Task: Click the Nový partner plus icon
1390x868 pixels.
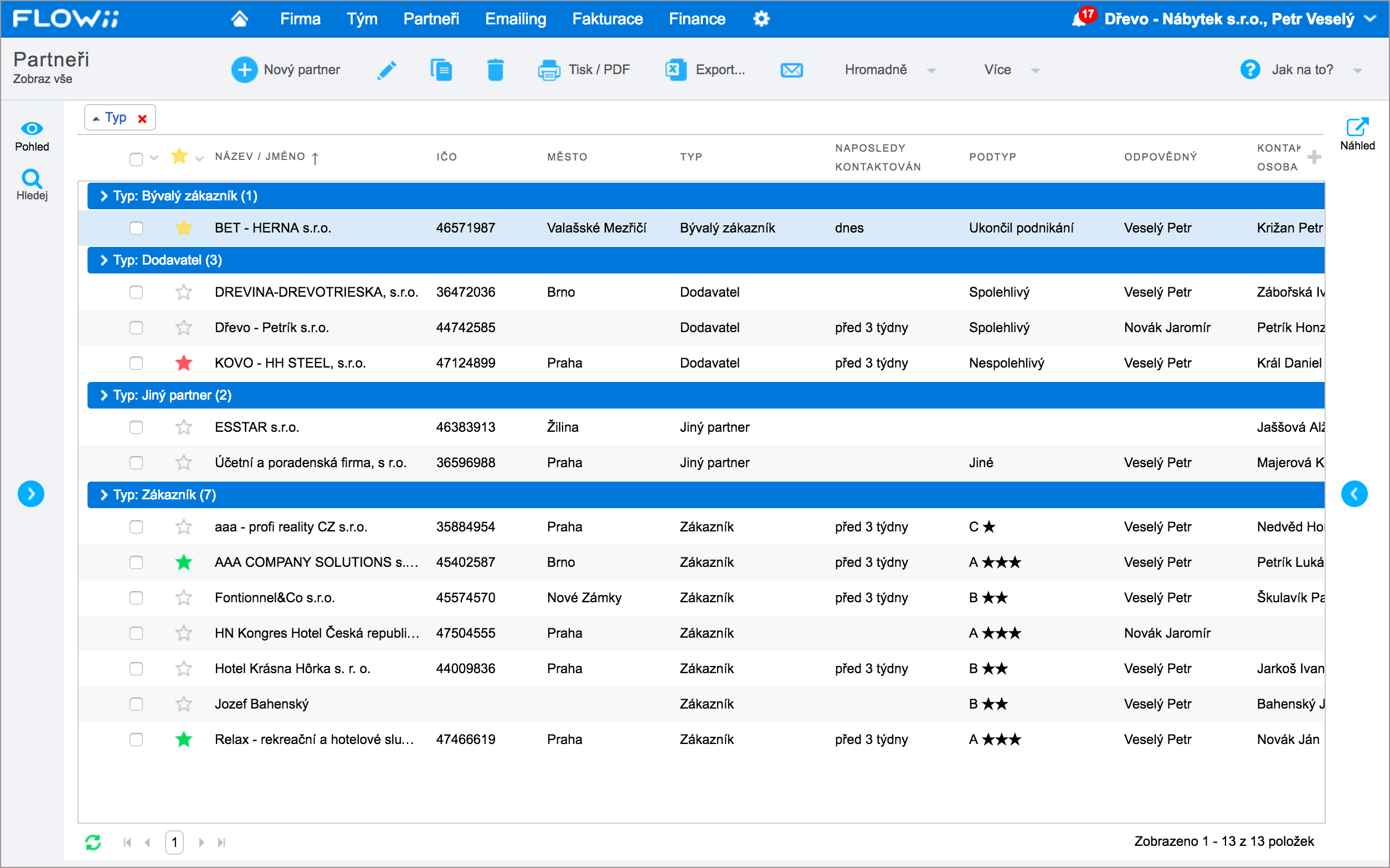Action: tap(244, 69)
